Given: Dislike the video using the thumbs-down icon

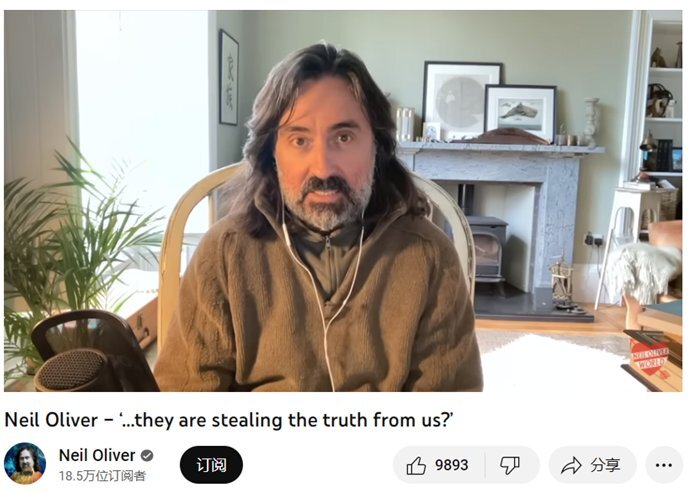Looking at the screenshot, I should click(x=510, y=465).
